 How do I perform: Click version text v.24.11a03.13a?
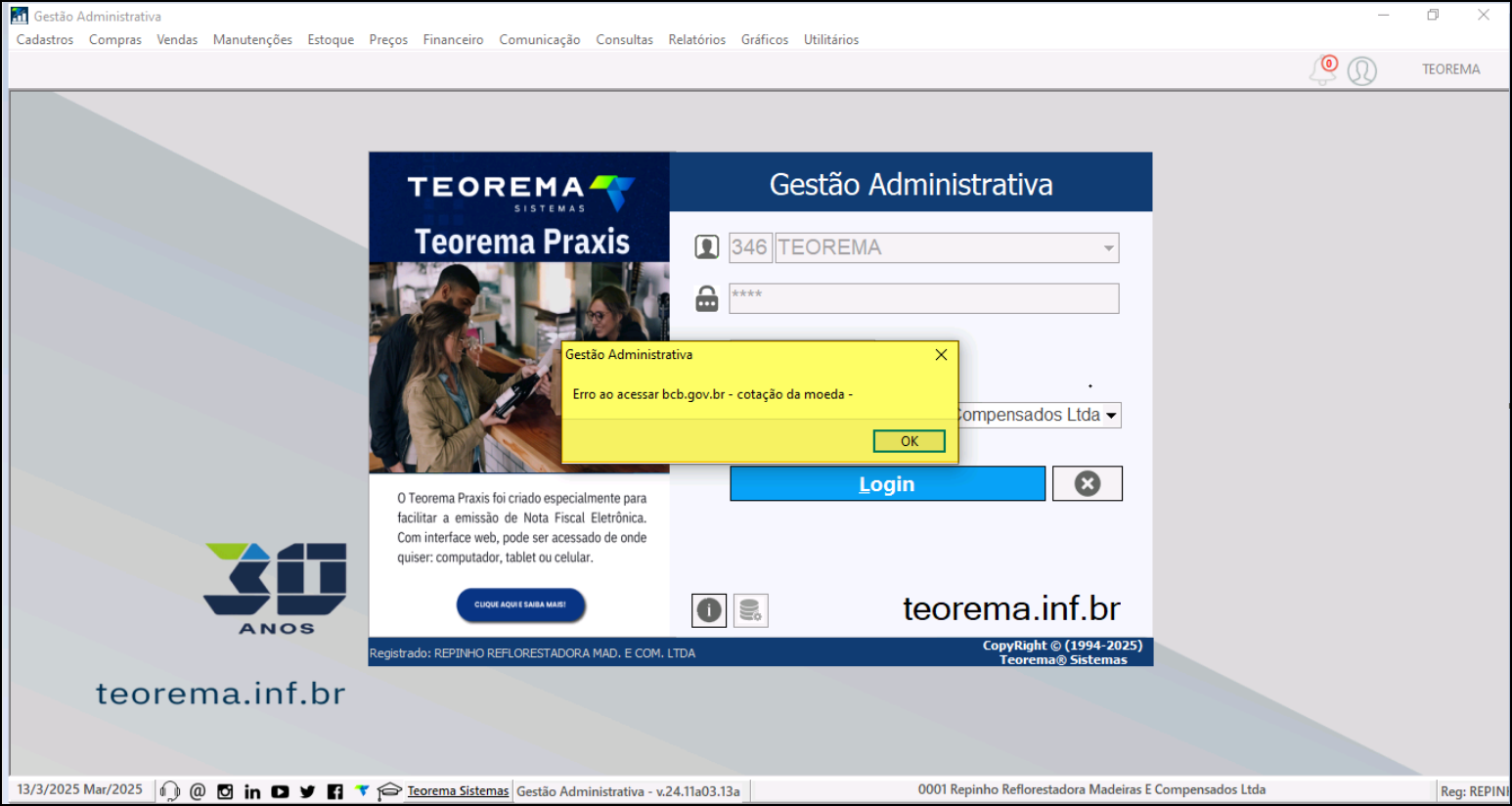pos(697,791)
